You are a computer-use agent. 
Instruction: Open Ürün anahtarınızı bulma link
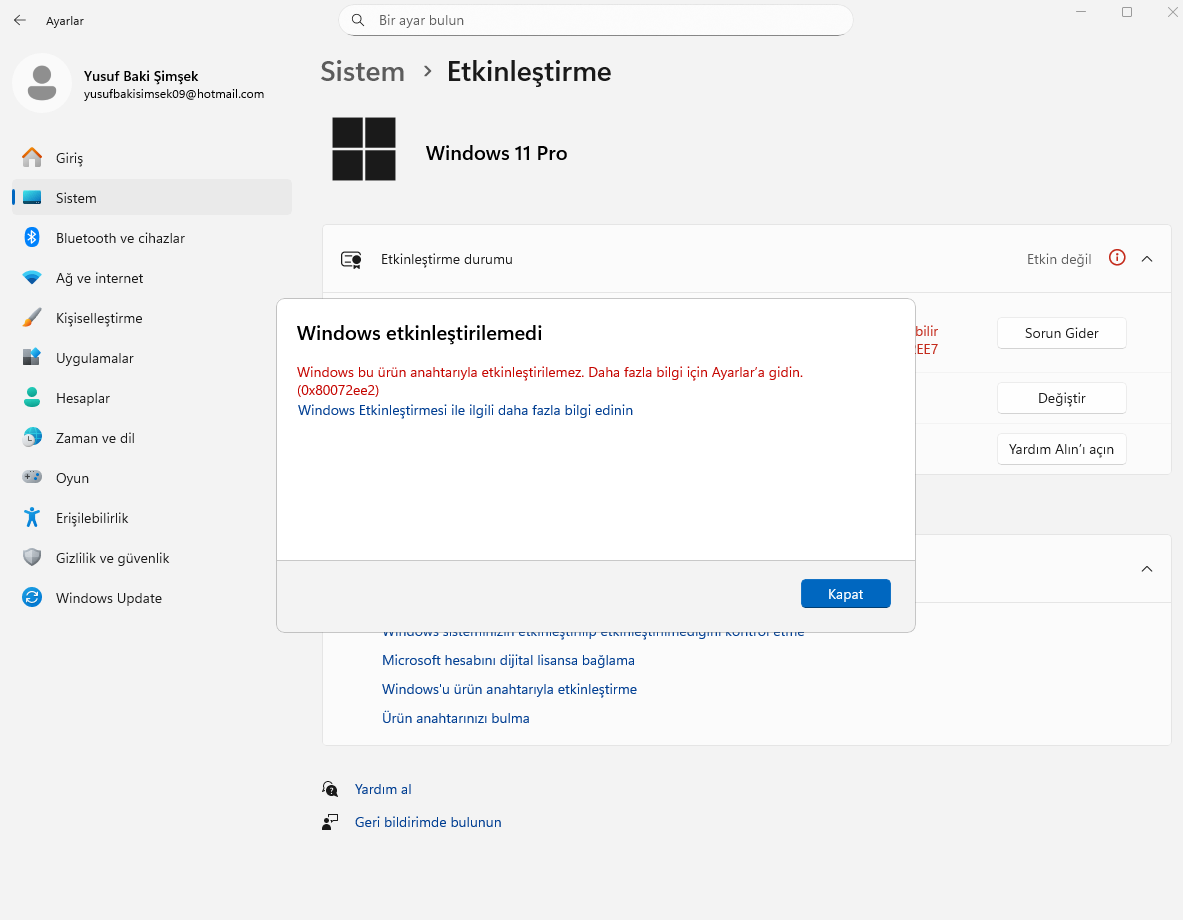tap(456, 718)
